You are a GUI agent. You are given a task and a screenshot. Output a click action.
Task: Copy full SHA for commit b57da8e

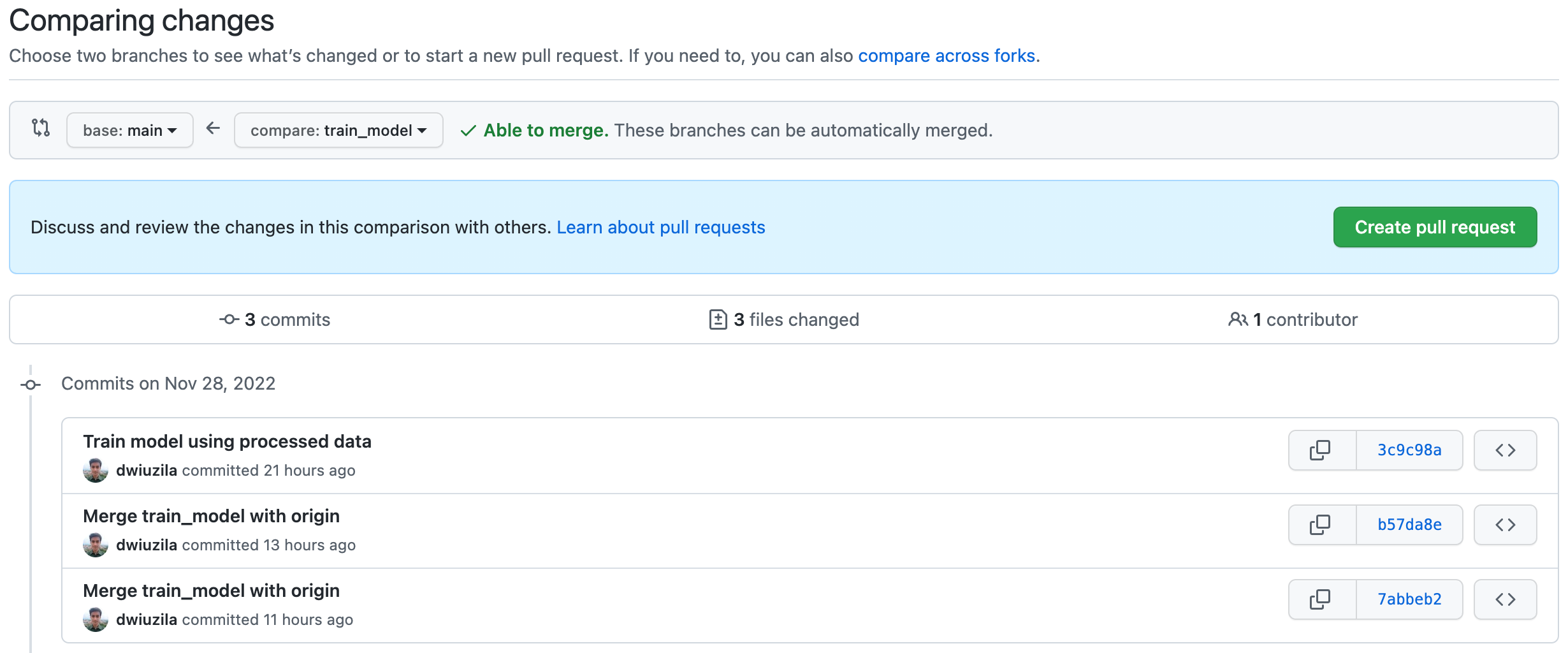click(x=1321, y=525)
